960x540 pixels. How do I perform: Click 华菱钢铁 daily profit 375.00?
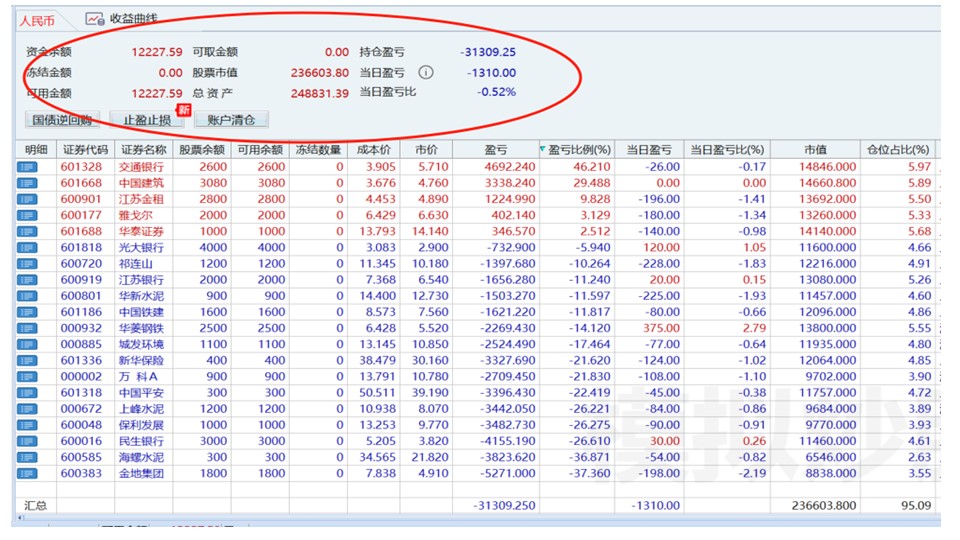[x=661, y=328]
